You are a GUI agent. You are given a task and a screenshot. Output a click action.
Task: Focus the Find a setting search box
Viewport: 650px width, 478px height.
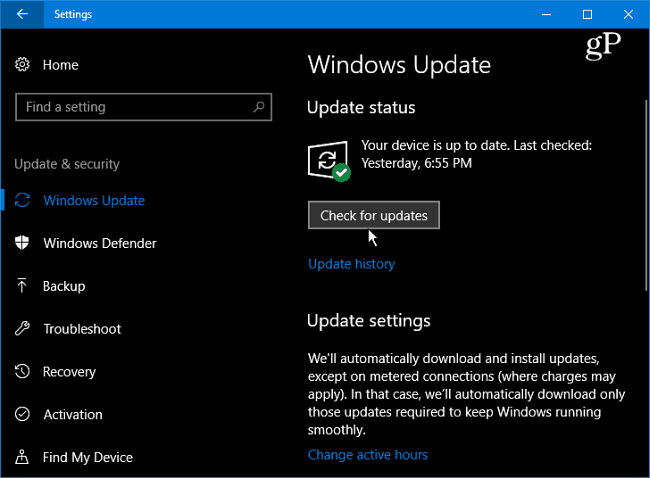(143, 107)
